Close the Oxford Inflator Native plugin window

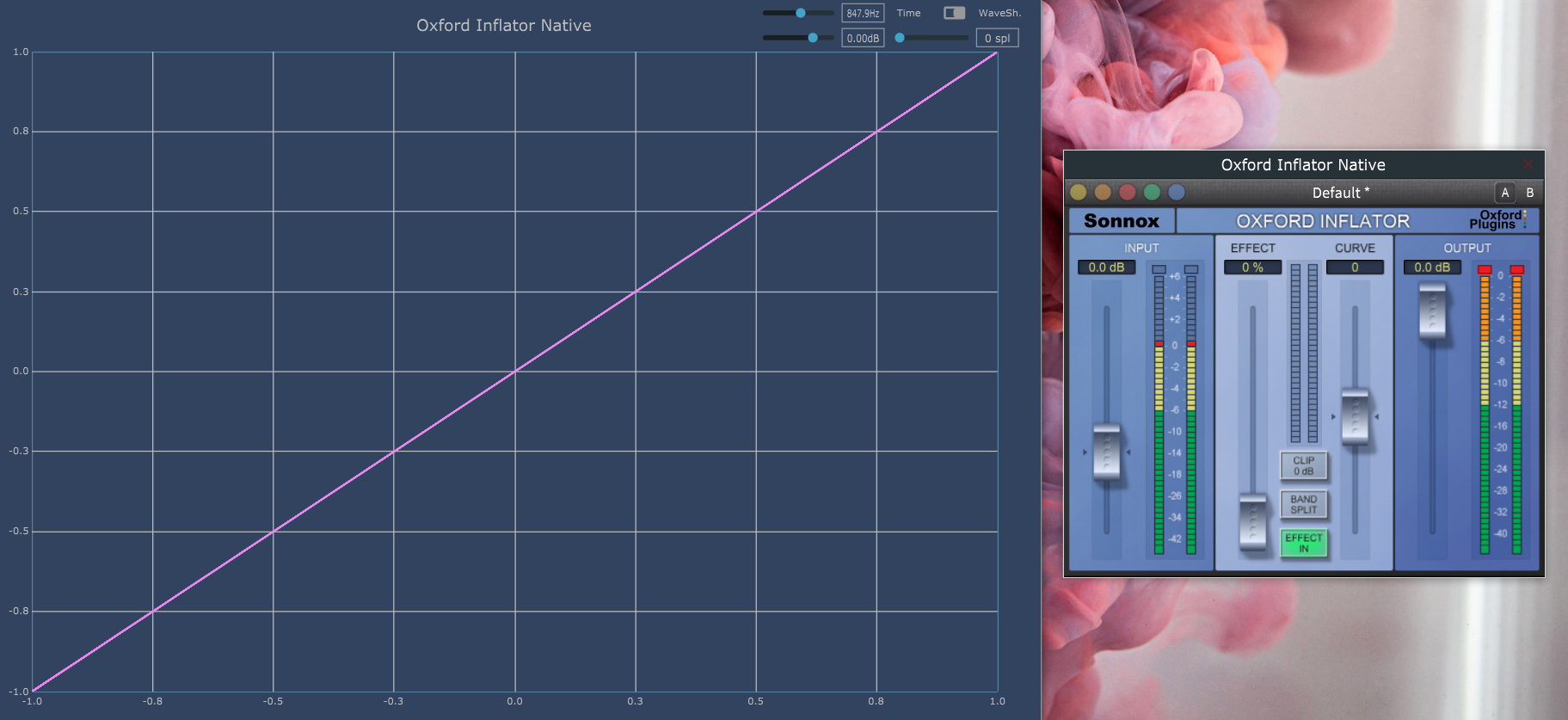click(1528, 164)
